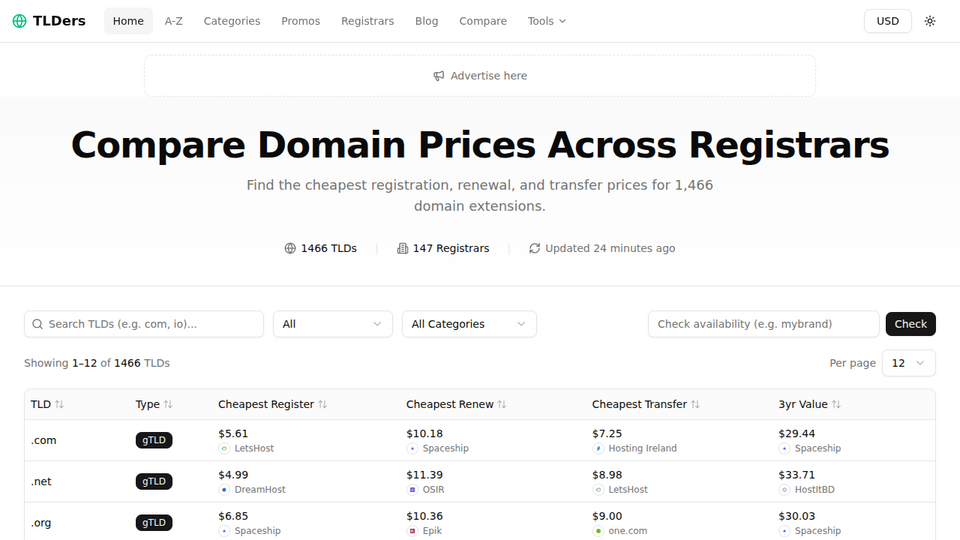Open the USD currency selector
Image resolution: width=960 pixels, height=540 pixels.
pyautogui.click(x=887, y=21)
